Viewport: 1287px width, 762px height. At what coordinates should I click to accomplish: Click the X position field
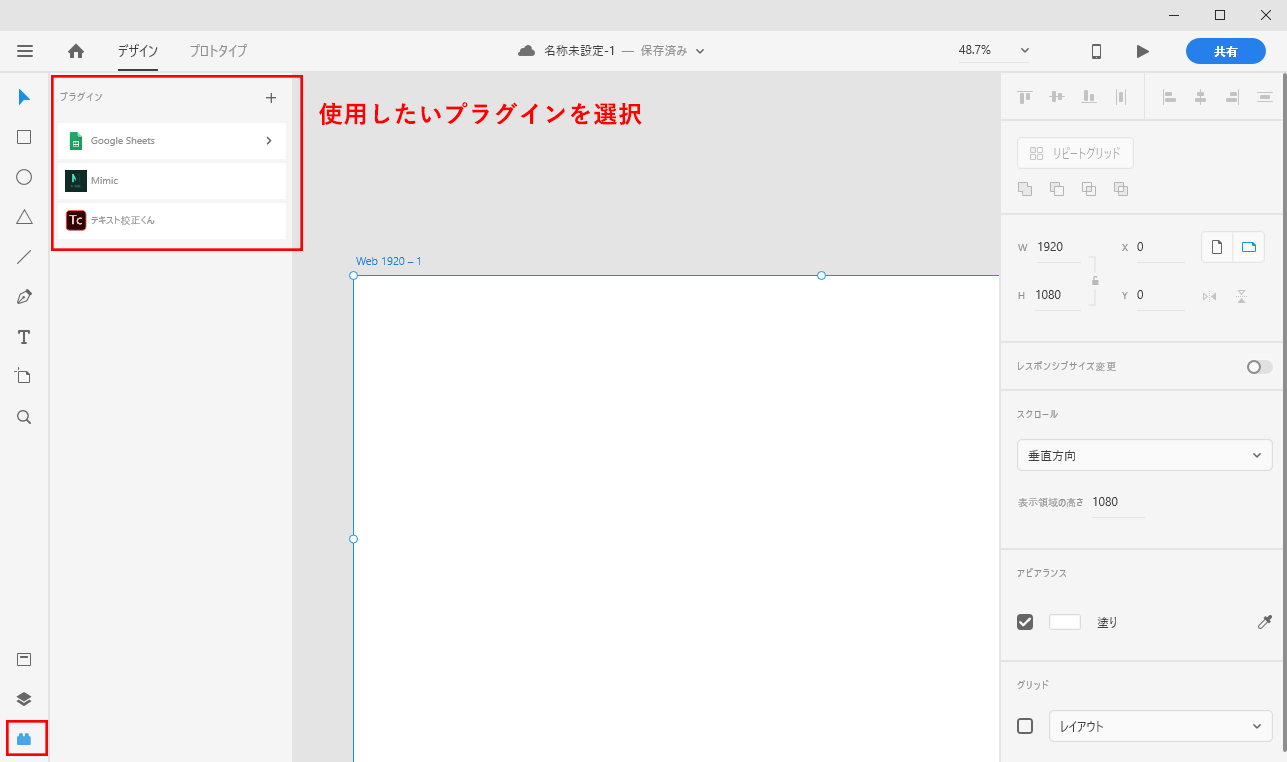[1160, 247]
